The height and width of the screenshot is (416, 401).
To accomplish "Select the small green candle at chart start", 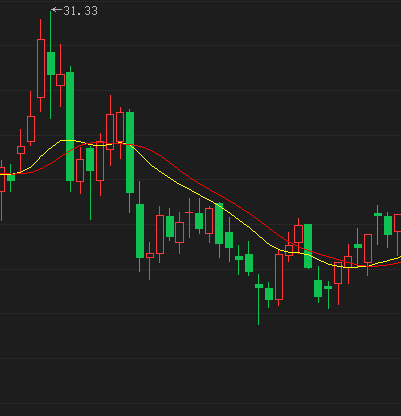I will [x=11, y=177].
